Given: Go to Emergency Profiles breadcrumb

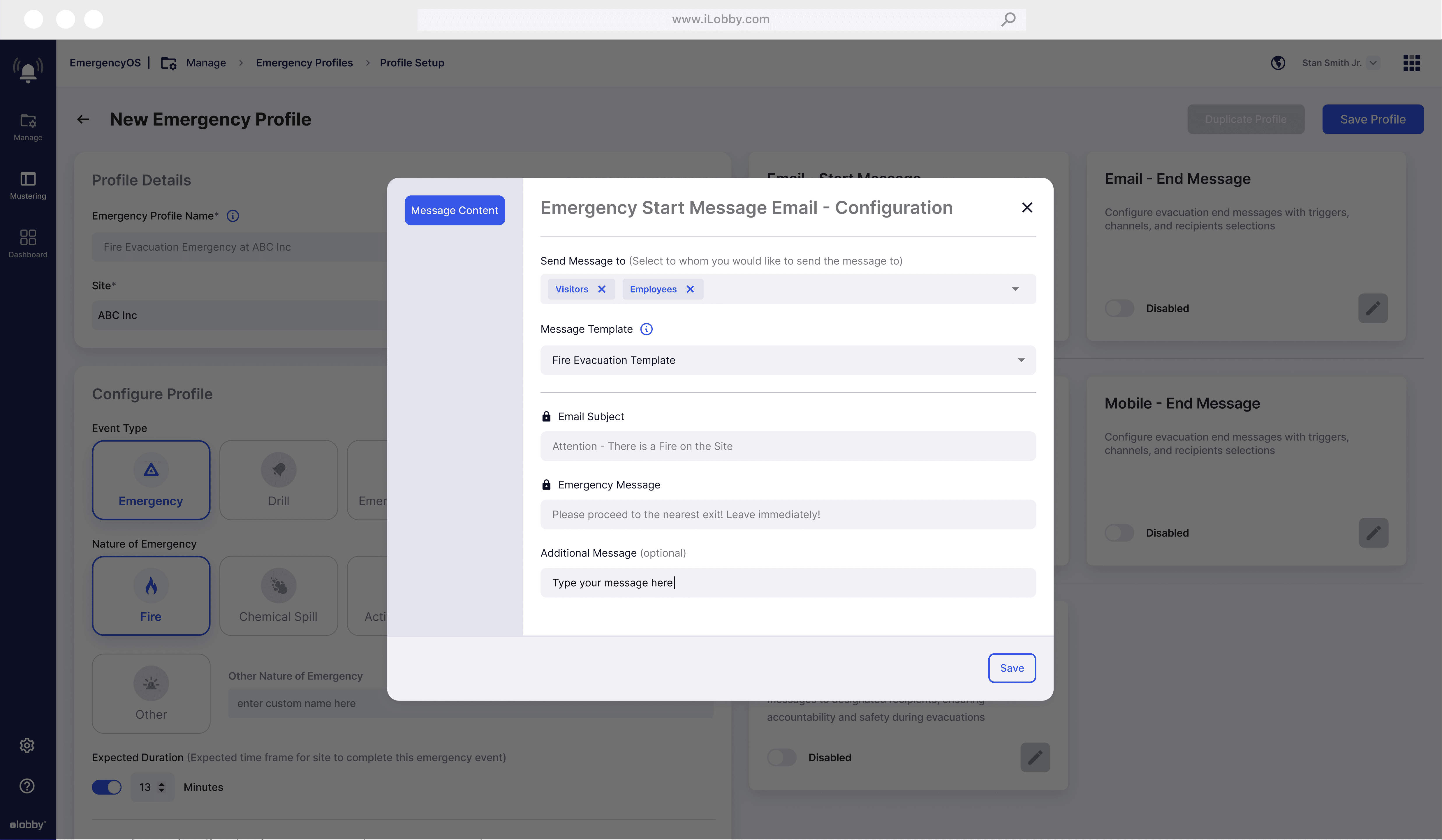Looking at the screenshot, I should (x=304, y=63).
